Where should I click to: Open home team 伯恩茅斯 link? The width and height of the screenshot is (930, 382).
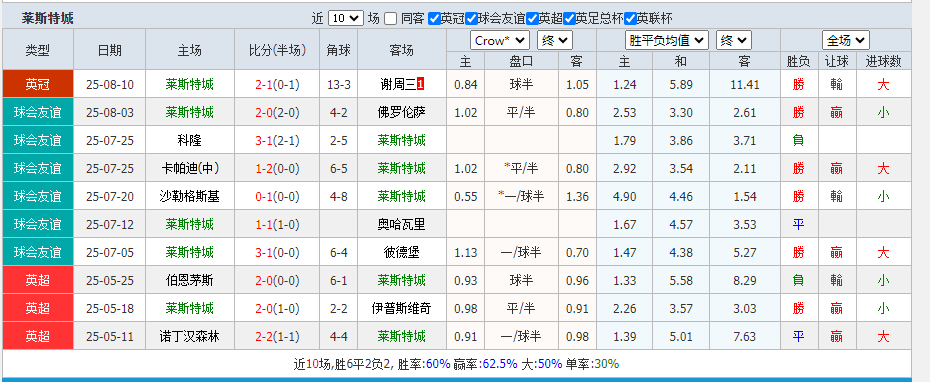189,280
